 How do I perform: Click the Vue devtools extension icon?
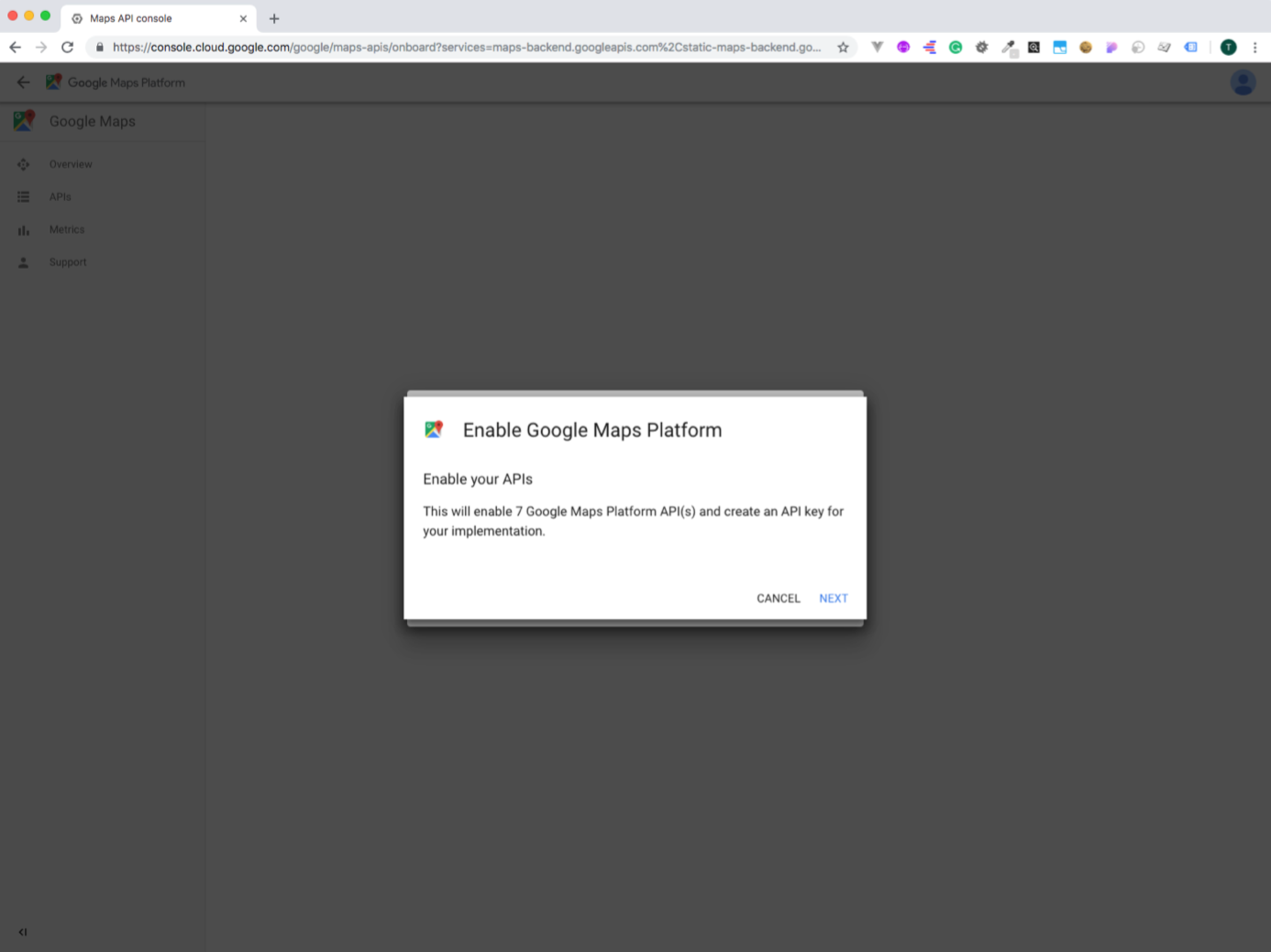point(877,47)
